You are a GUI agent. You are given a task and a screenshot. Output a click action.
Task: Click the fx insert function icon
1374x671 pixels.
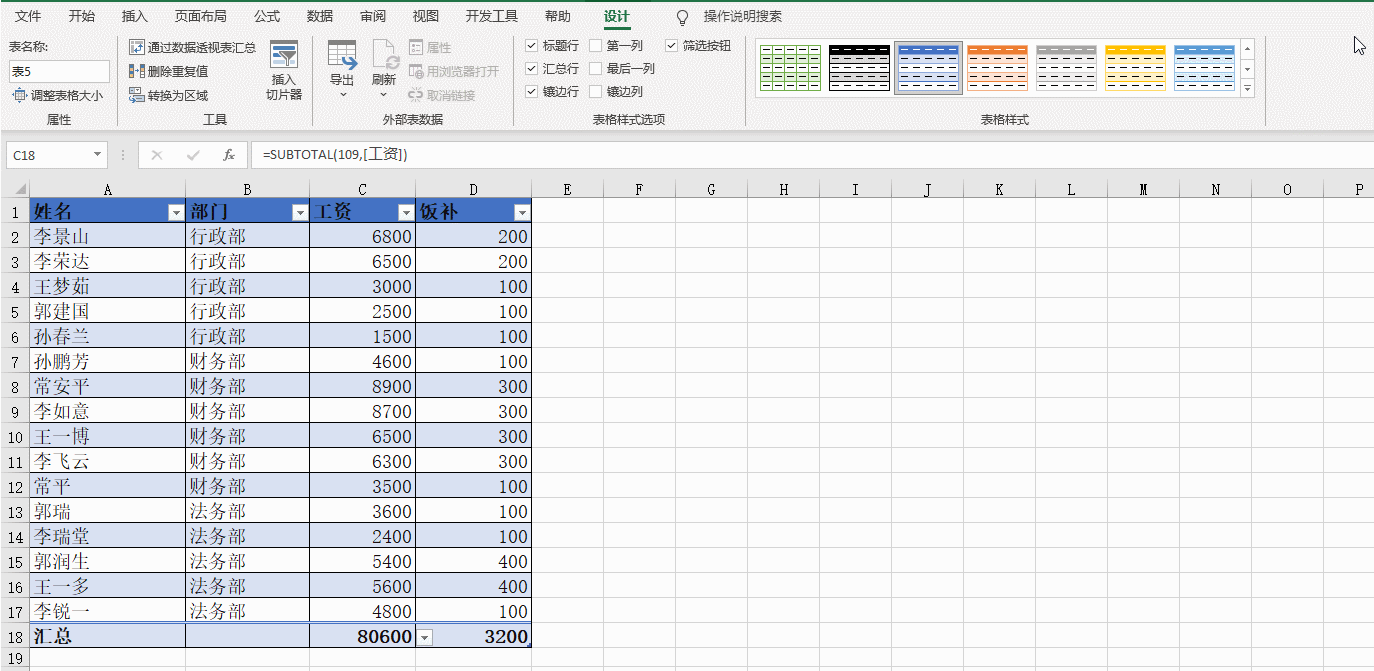pyautogui.click(x=229, y=155)
